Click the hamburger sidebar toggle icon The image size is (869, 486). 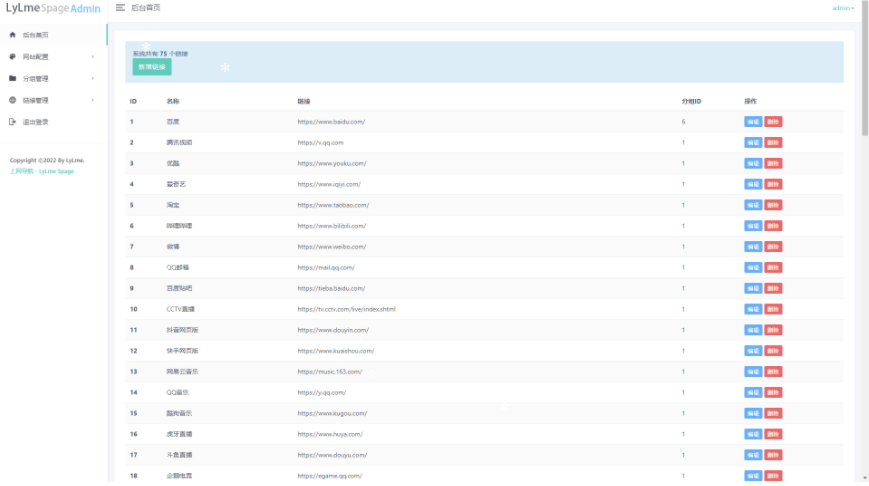121,8
